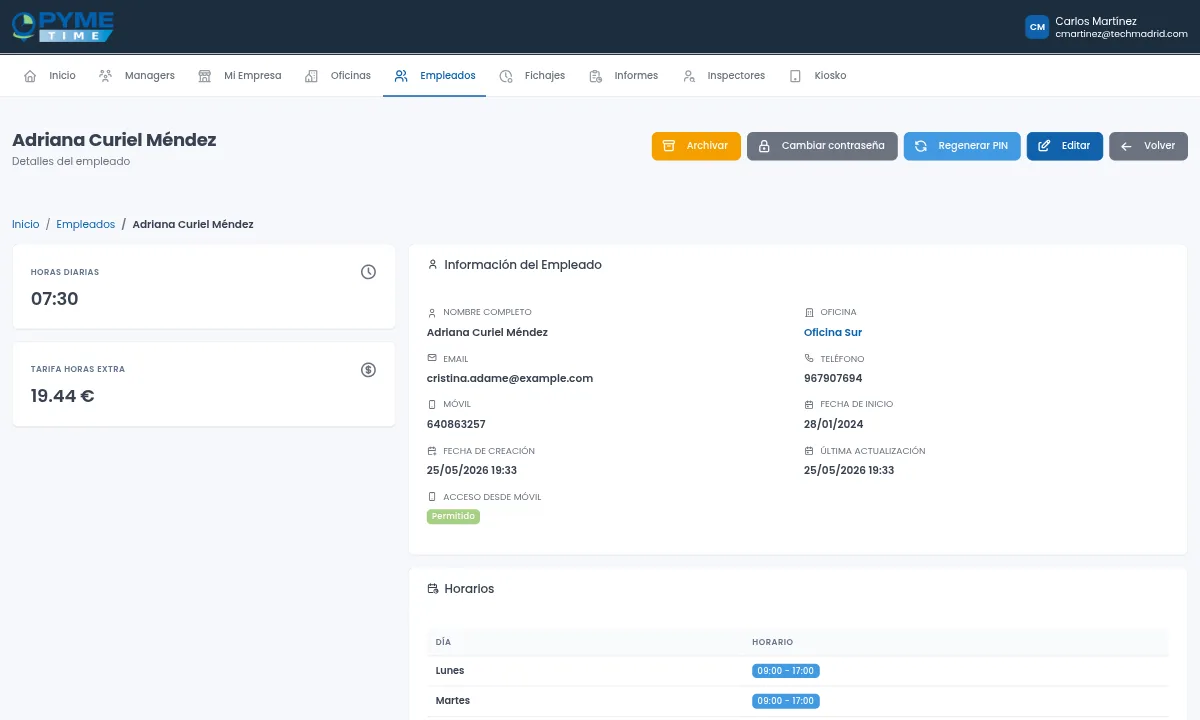Click the Inspectores person icon
Image resolution: width=1200 pixels, height=720 pixels.
688,76
